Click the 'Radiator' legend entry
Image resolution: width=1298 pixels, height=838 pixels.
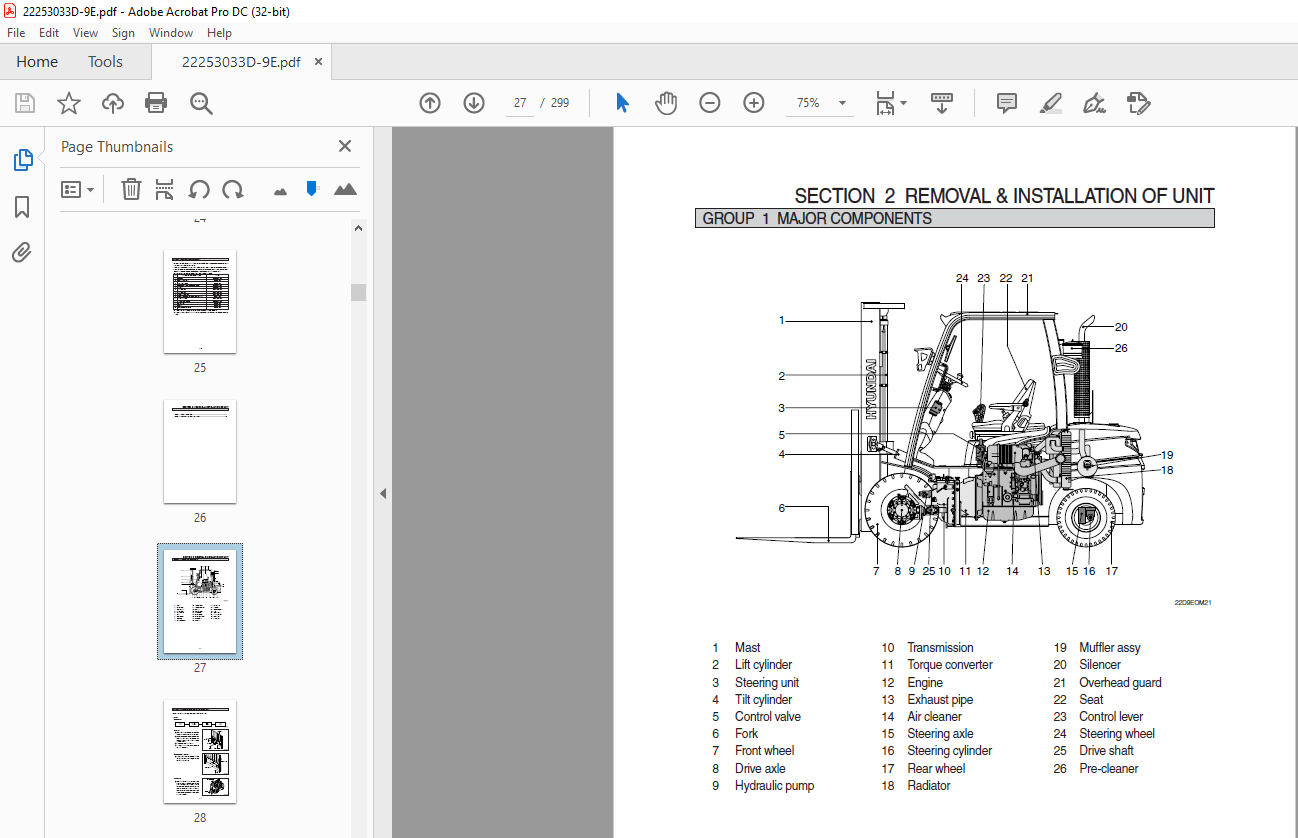[x=929, y=786]
